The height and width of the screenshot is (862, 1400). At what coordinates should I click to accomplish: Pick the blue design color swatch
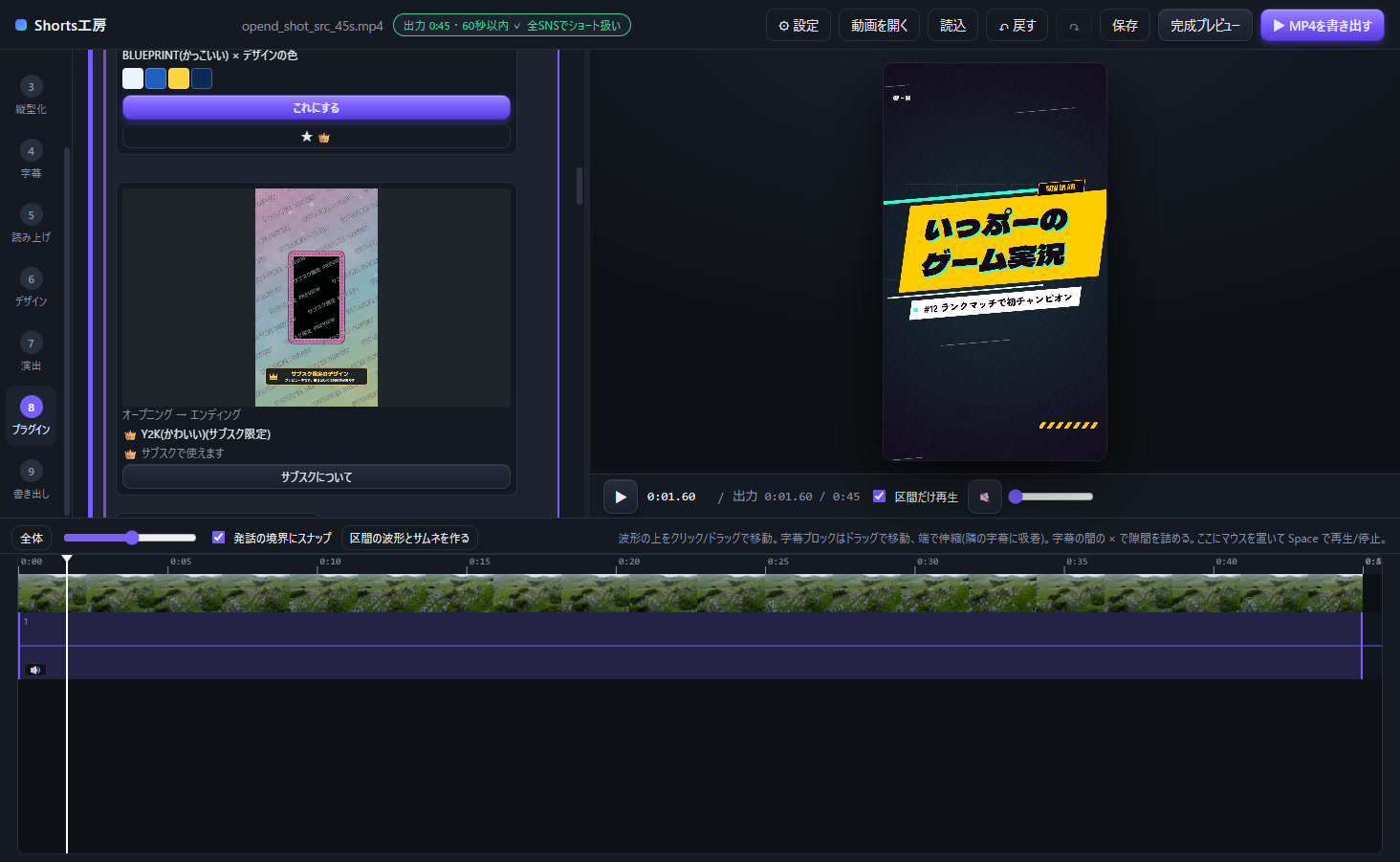[156, 78]
